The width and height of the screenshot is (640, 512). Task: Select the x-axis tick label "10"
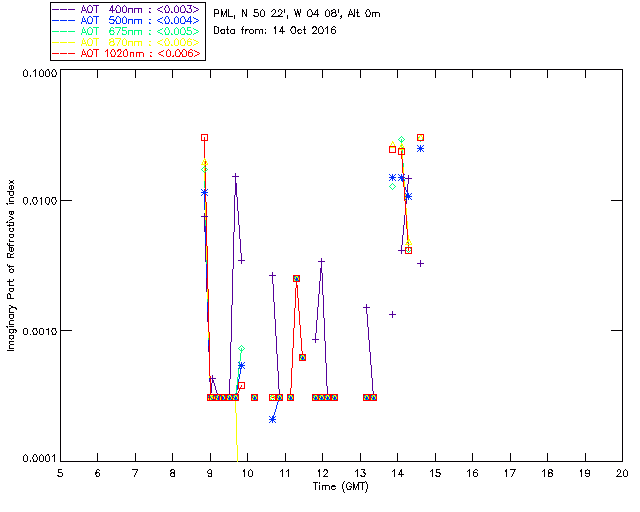pos(247,473)
